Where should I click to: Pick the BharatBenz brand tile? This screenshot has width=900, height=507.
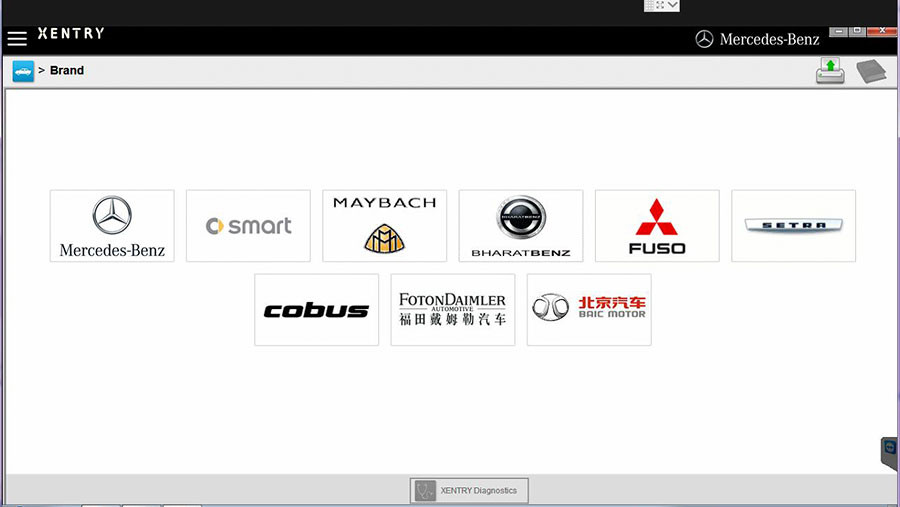click(x=520, y=226)
